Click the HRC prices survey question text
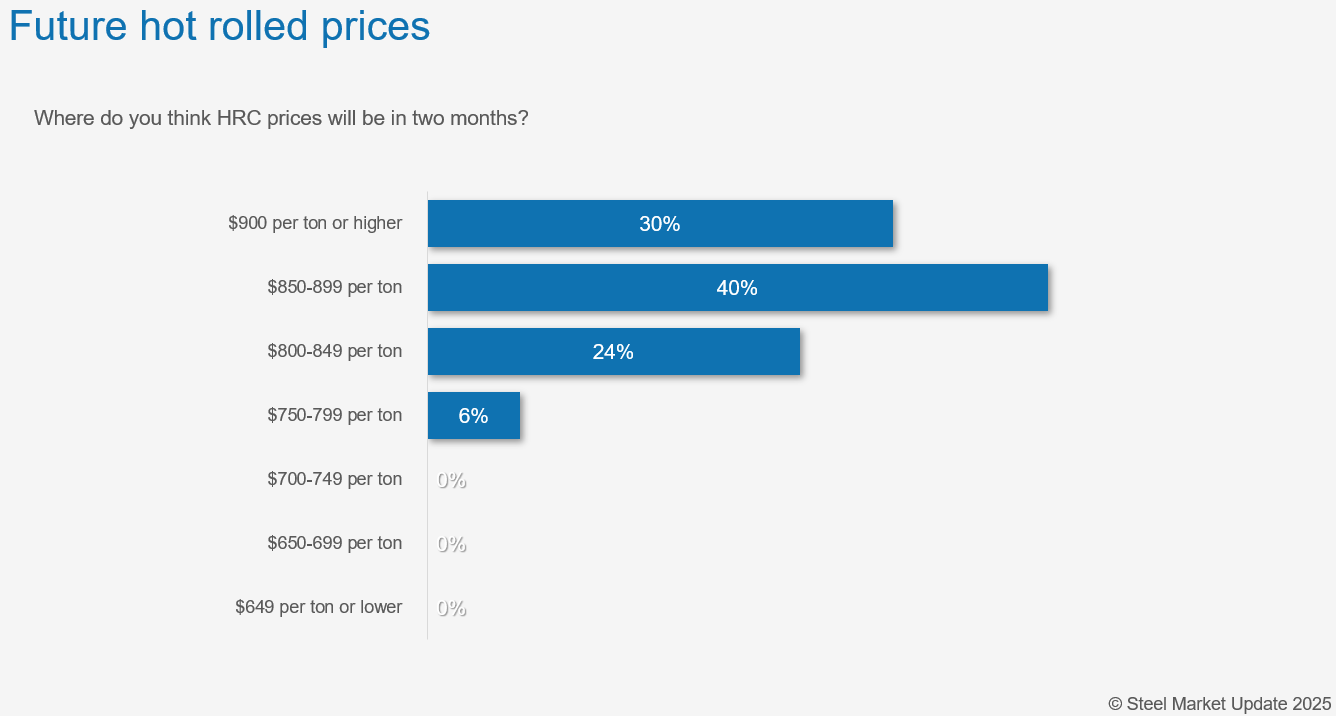 (281, 118)
